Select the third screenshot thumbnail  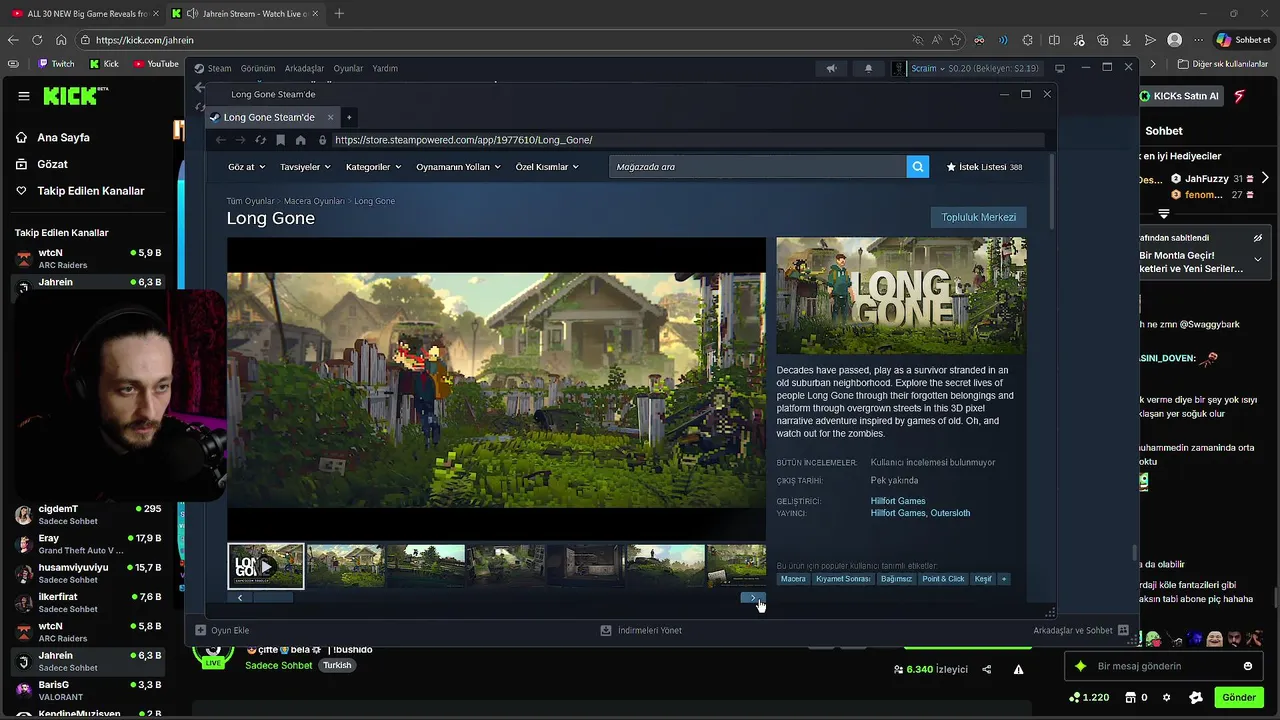coord(425,566)
